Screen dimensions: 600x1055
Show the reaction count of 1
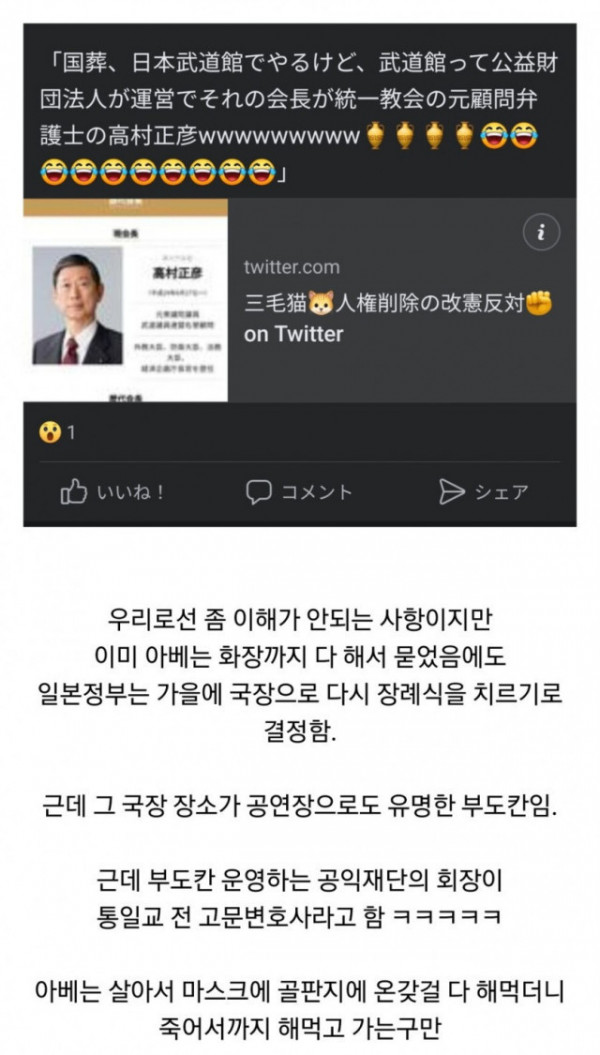pos(71,433)
